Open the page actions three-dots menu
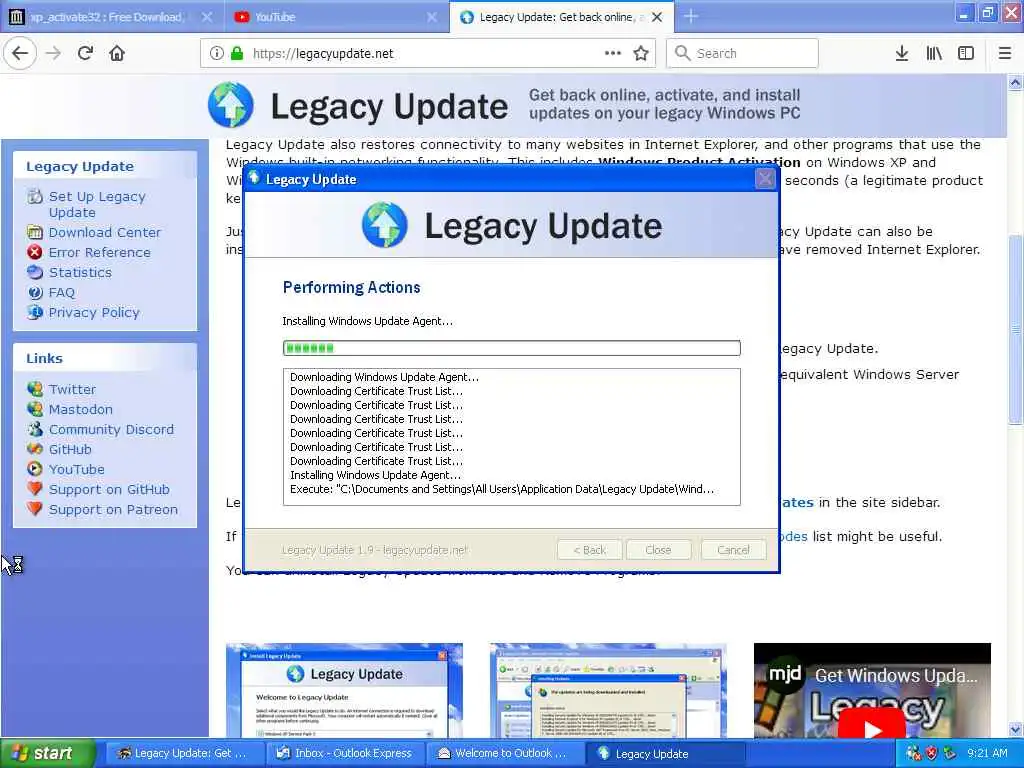 pyautogui.click(x=613, y=54)
